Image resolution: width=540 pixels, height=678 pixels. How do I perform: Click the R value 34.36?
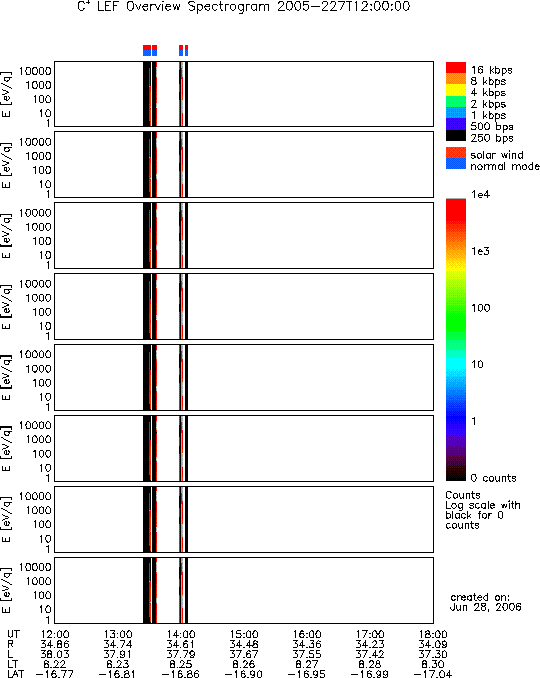[307, 644]
